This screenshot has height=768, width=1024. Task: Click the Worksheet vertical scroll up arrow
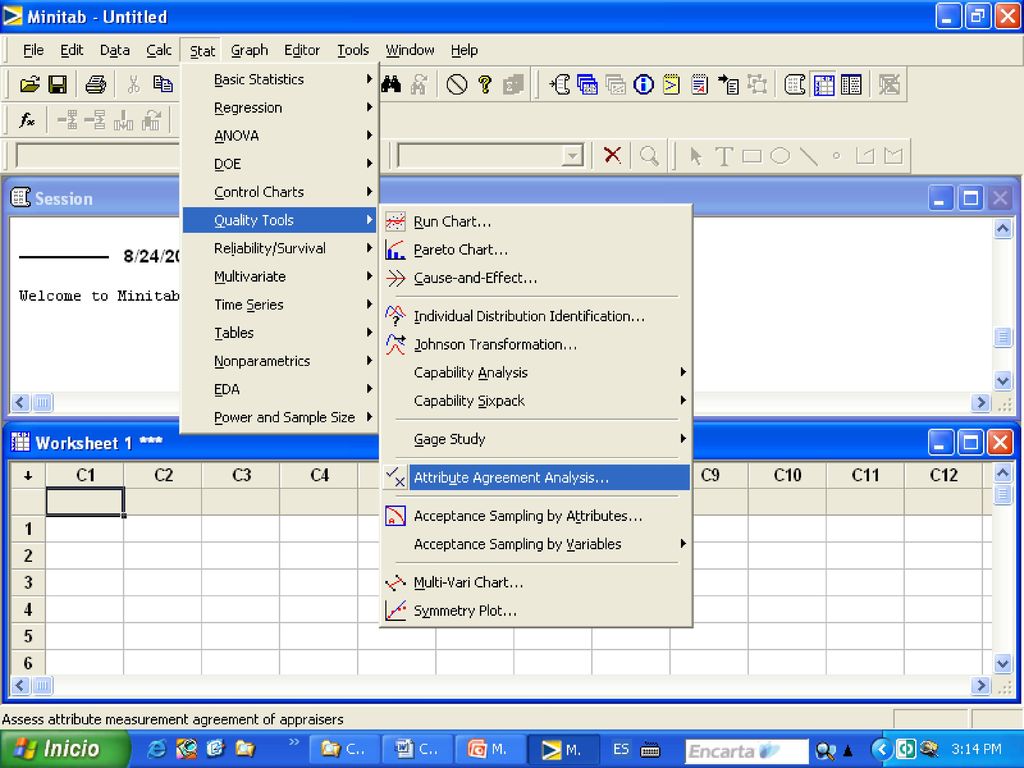(1002, 472)
